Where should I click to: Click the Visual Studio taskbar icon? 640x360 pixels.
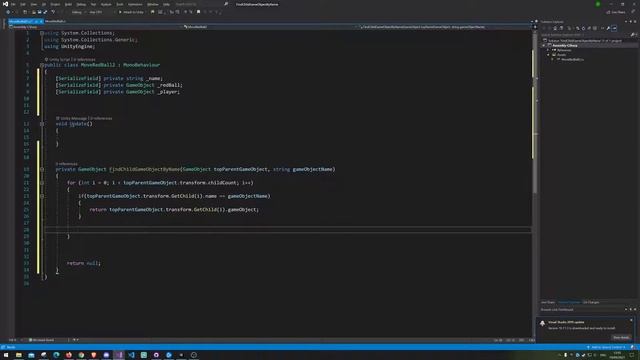[119, 355]
